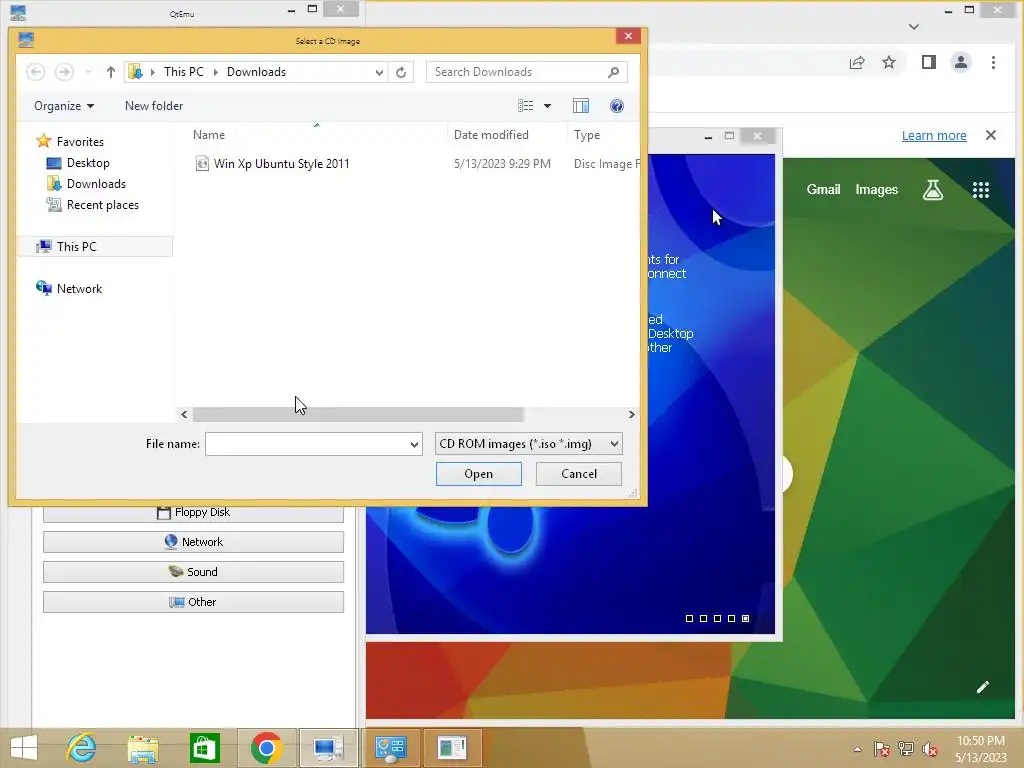Screen dimensions: 1024x768
Task: Open Floppy Disk section in QtEmu
Action: 193,513
